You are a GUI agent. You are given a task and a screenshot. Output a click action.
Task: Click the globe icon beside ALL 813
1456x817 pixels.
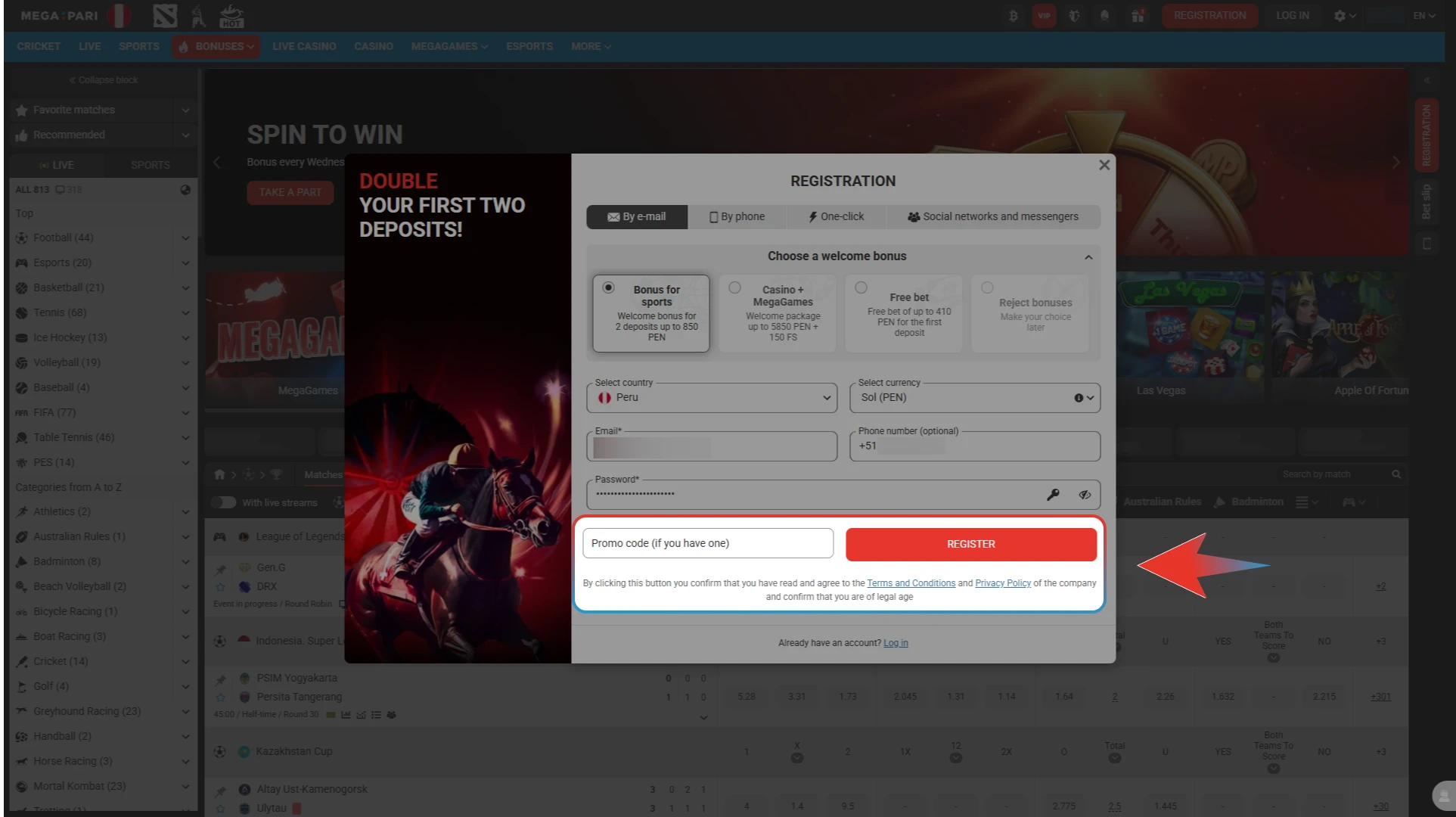(x=185, y=190)
